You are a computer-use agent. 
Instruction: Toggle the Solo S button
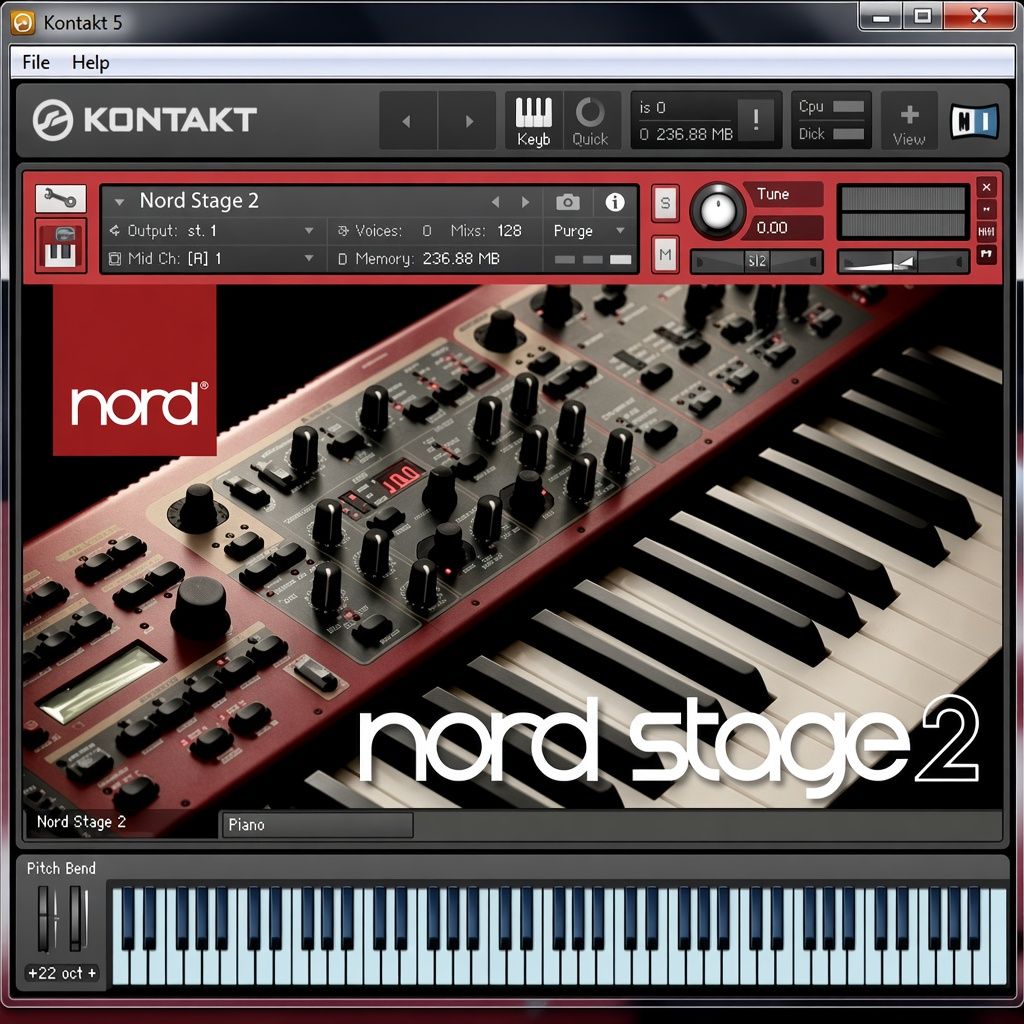[x=665, y=203]
